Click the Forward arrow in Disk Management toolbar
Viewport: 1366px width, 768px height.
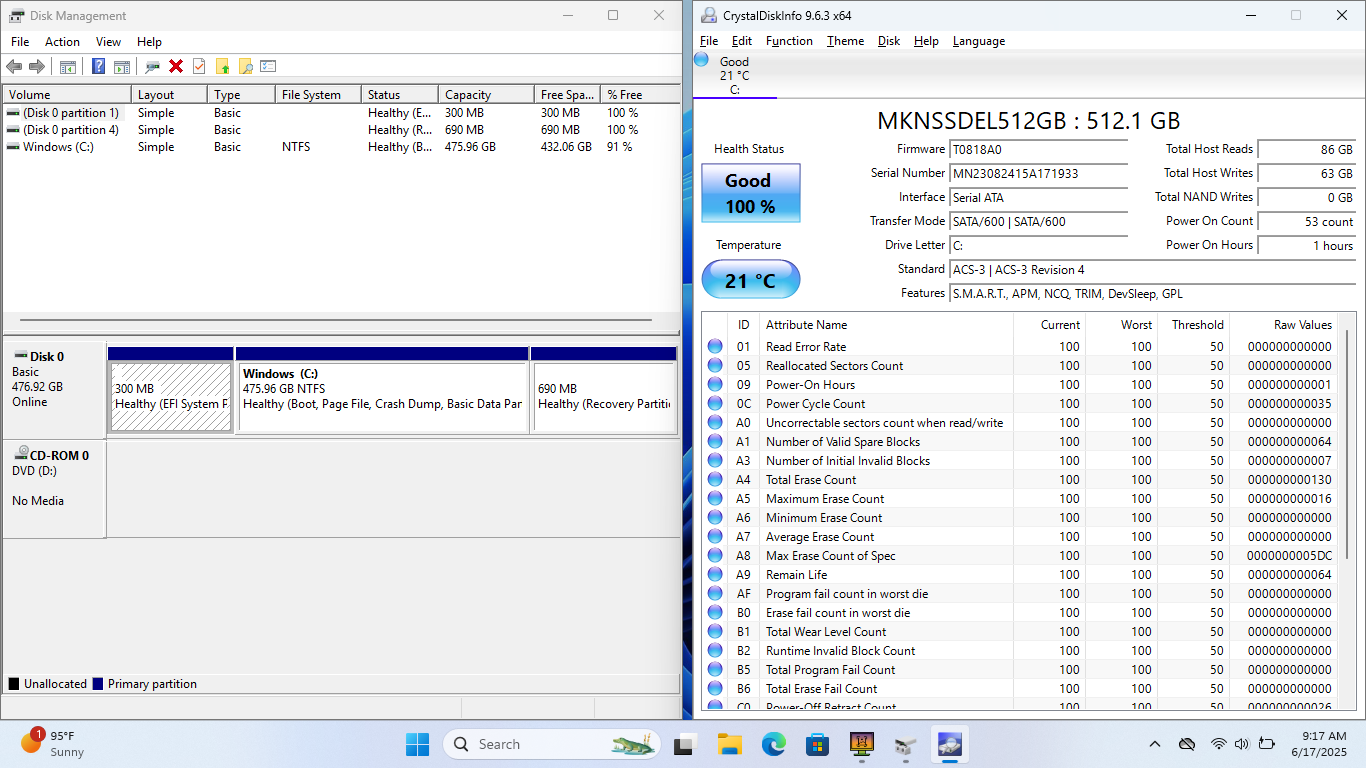click(x=37, y=66)
